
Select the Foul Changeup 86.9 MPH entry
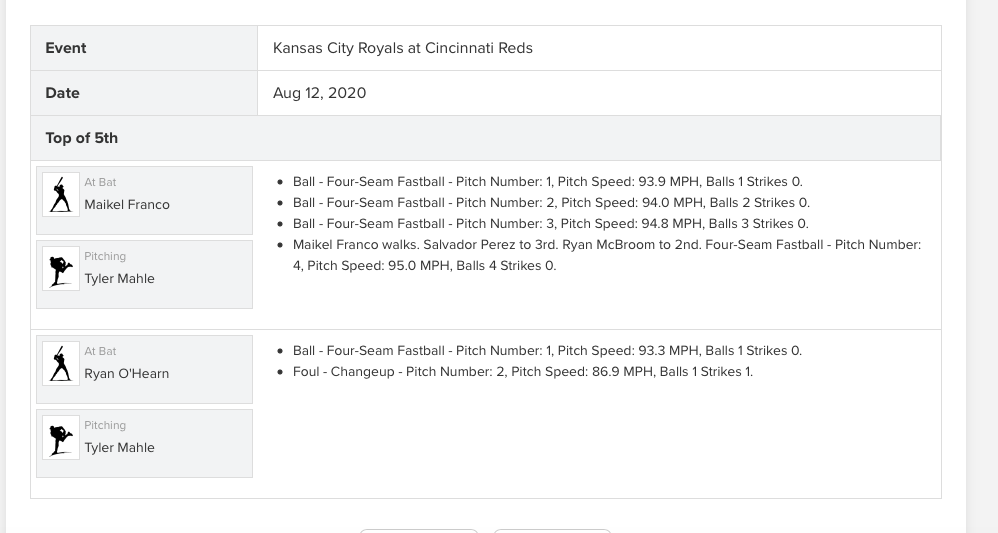point(523,372)
